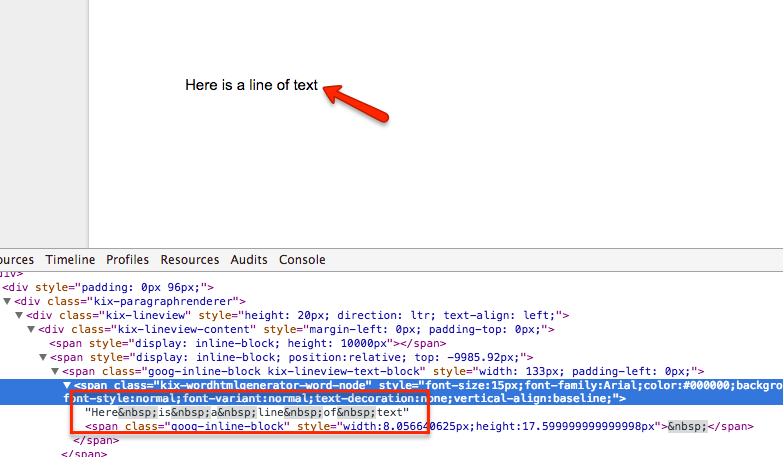Collapse the kix-lineview-text-block span arrow
This screenshot has height=457, width=783.
point(56,371)
